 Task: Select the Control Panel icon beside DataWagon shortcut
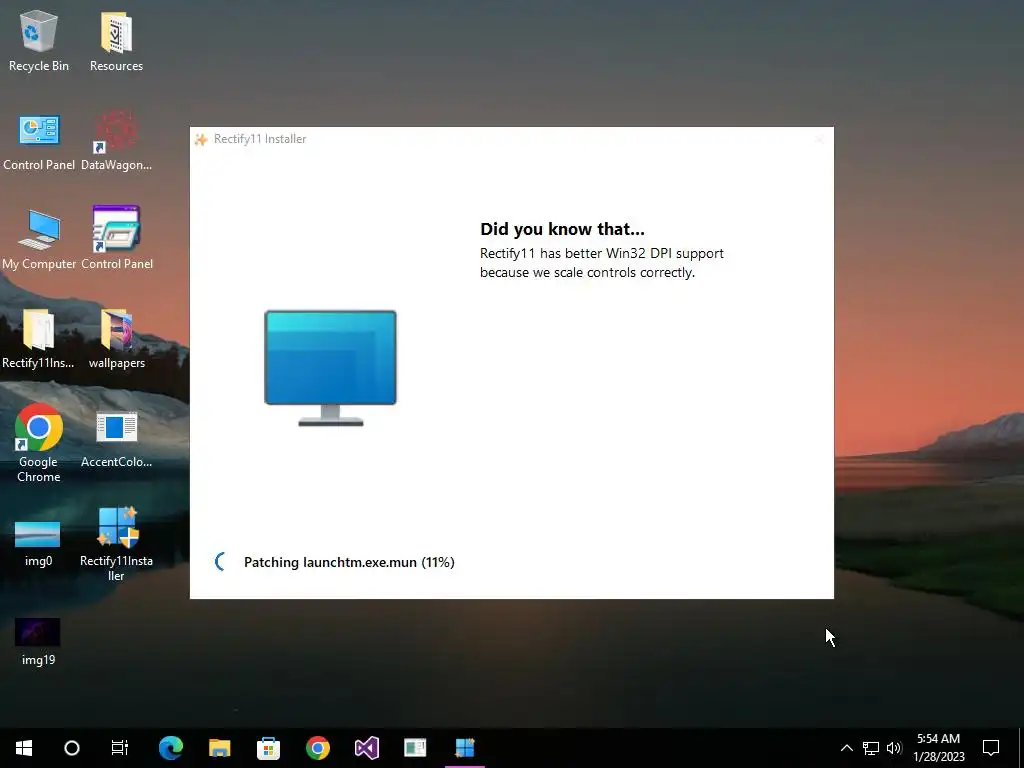39,140
